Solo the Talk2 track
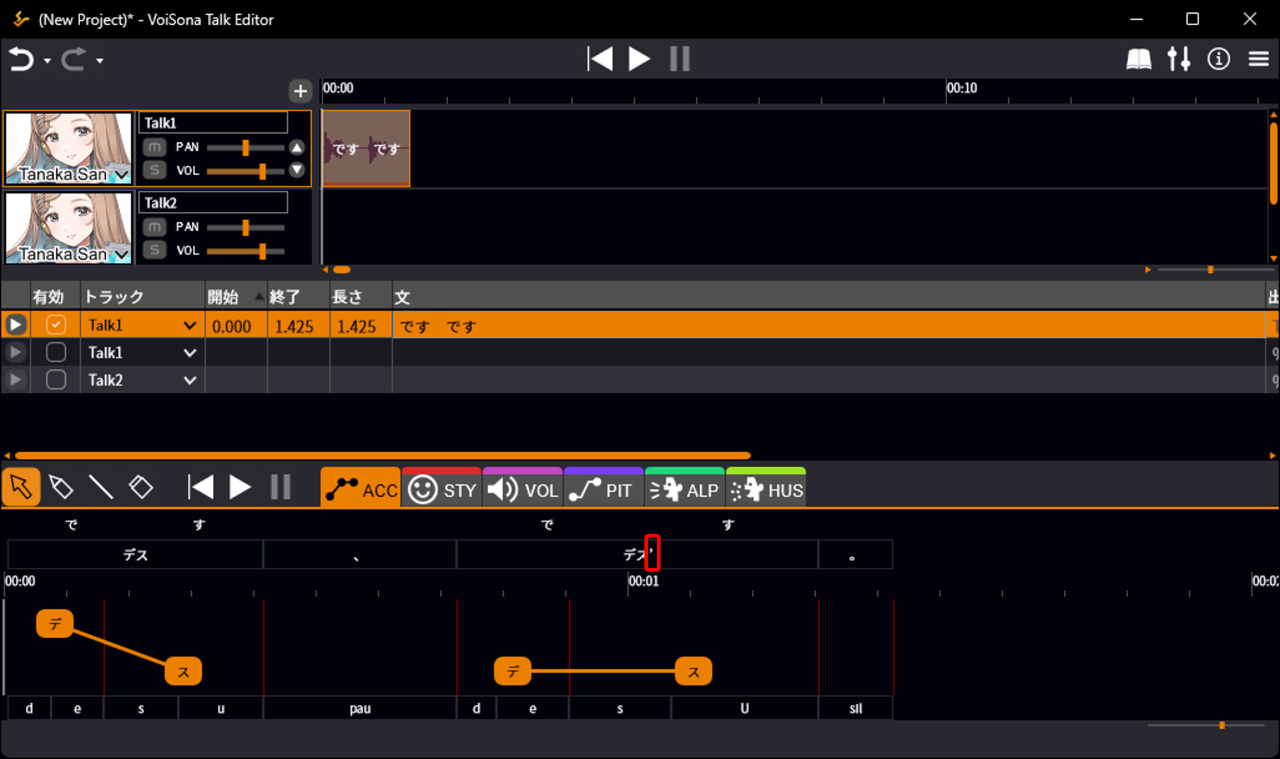This screenshot has width=1280, height=759. pos(153,250)
